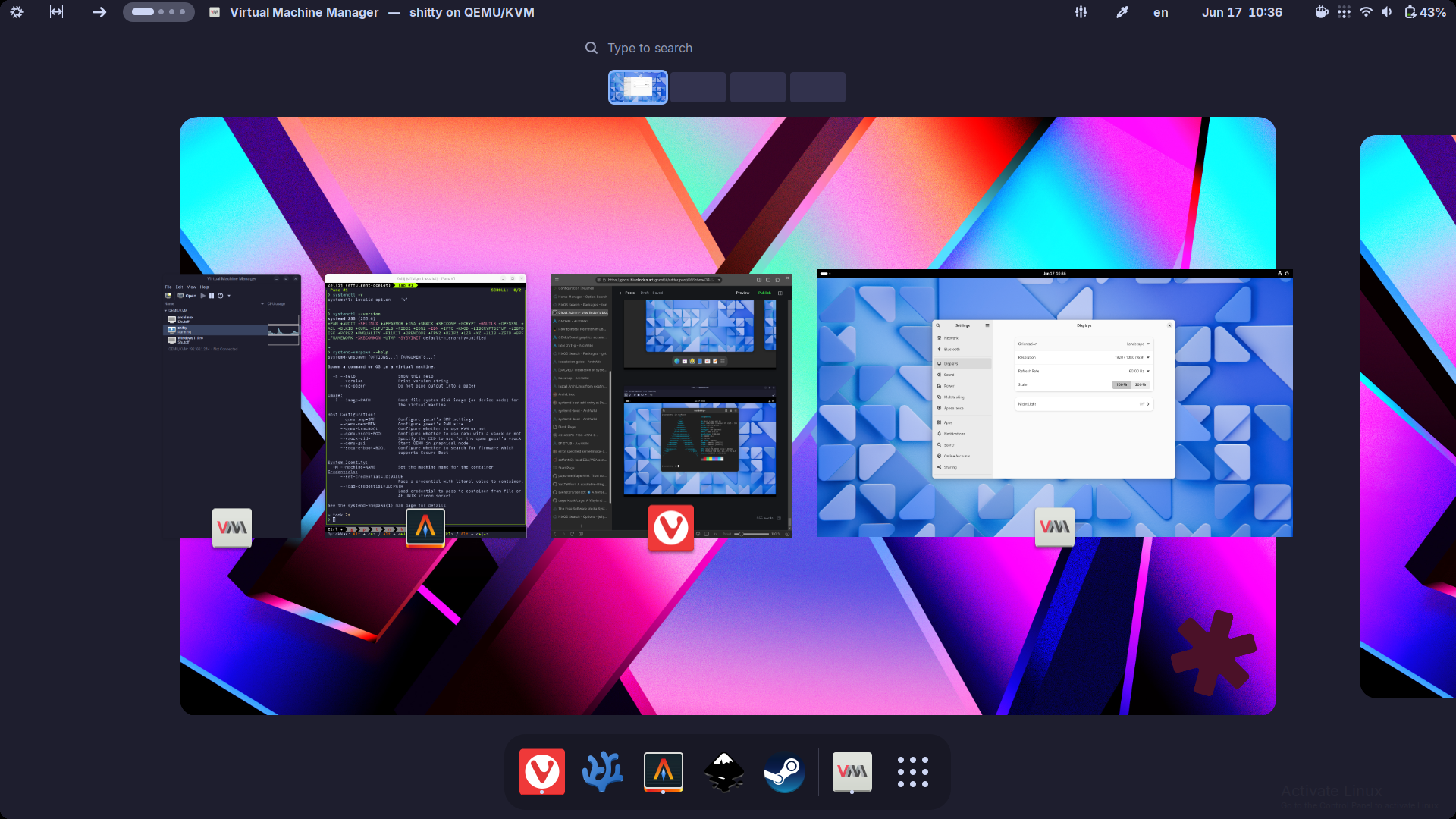Click the dotted grid tray icon
The width and height of the screenshot is (1456, 819).
[1344, 12]
